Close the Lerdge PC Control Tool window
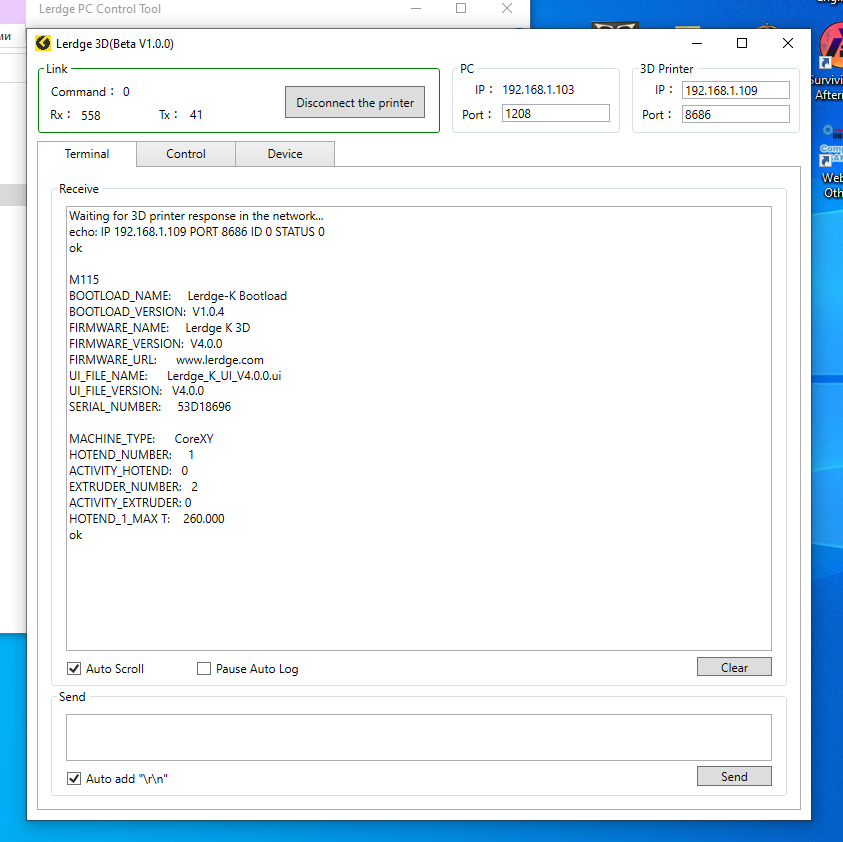The height and width of the screenshot is (842, 843). click(506, 8)
